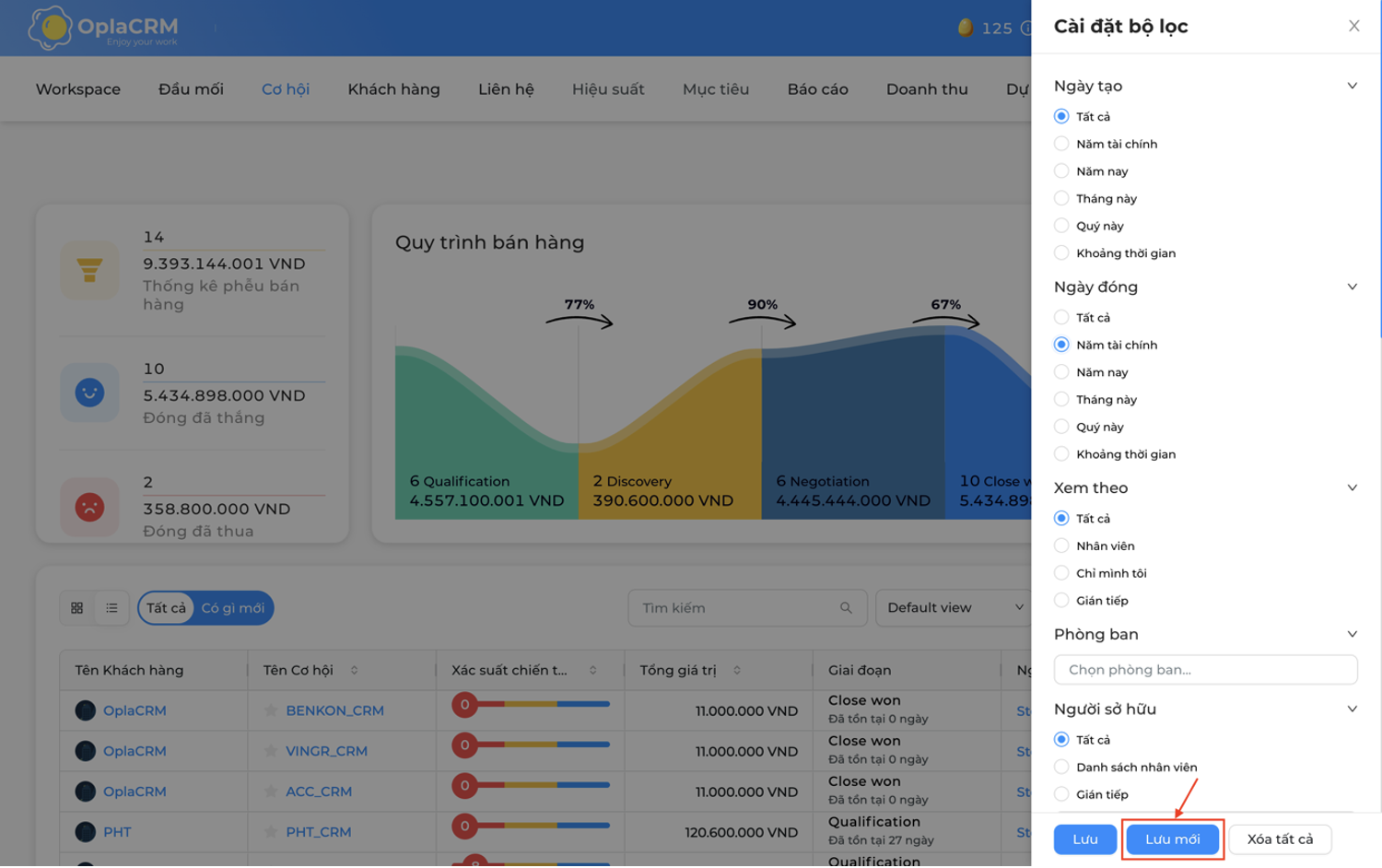Go to the Báo cáo tab
The height and width of the screenshot is (868, 1382).
[817, 89]
